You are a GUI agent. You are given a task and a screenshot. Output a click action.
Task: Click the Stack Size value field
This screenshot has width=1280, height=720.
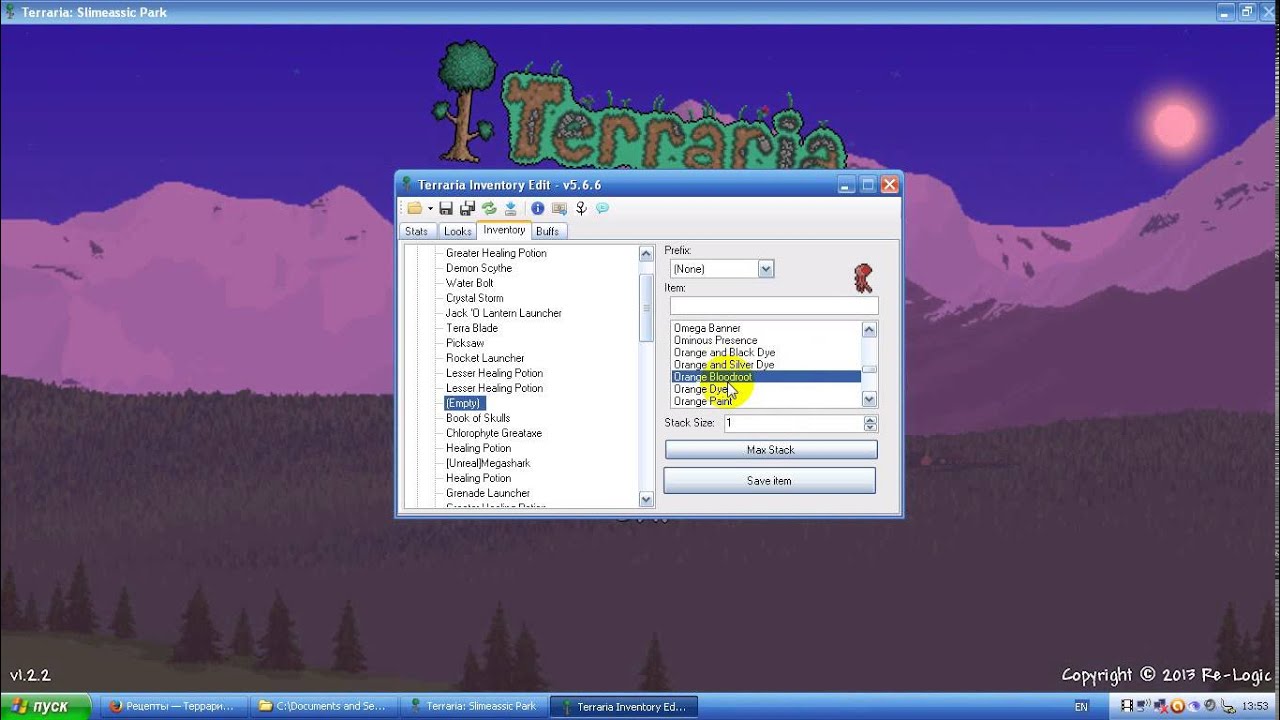793,423
